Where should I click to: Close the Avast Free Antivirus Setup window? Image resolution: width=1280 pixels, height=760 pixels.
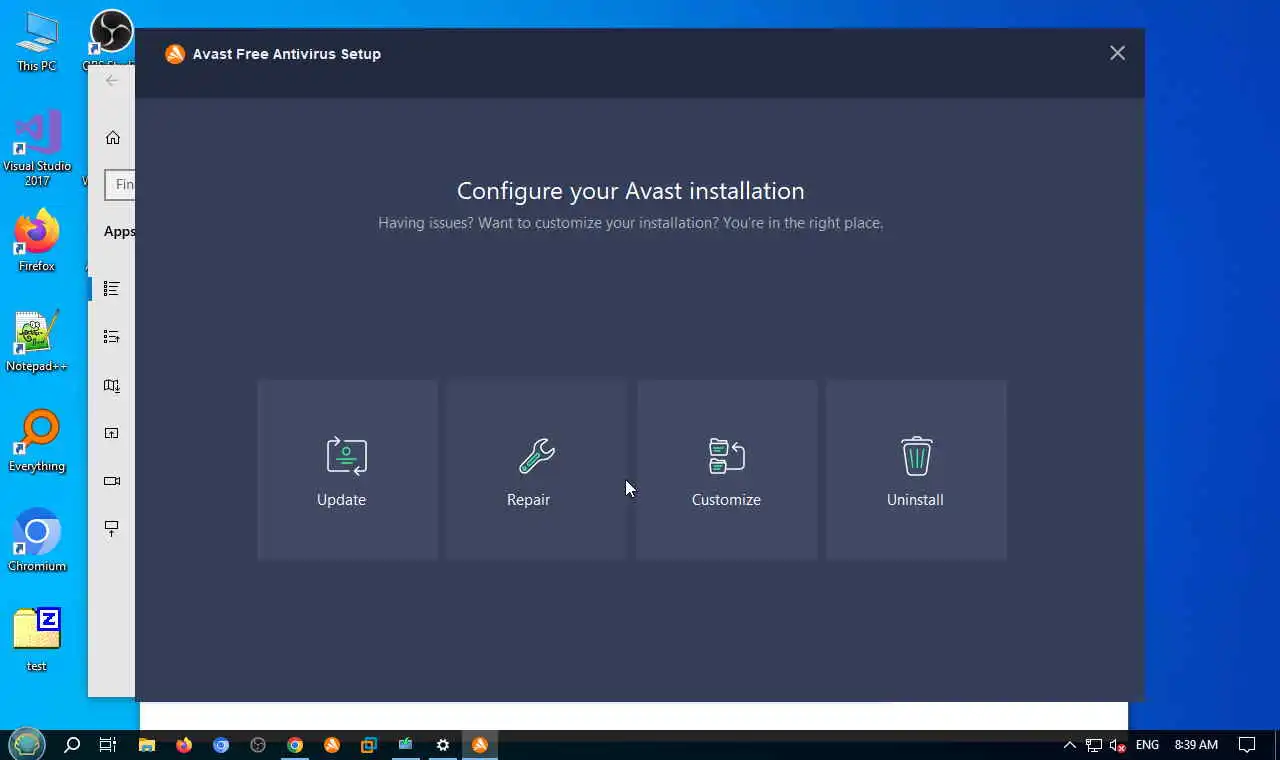pyautogui.click(x=1117, y=53)
